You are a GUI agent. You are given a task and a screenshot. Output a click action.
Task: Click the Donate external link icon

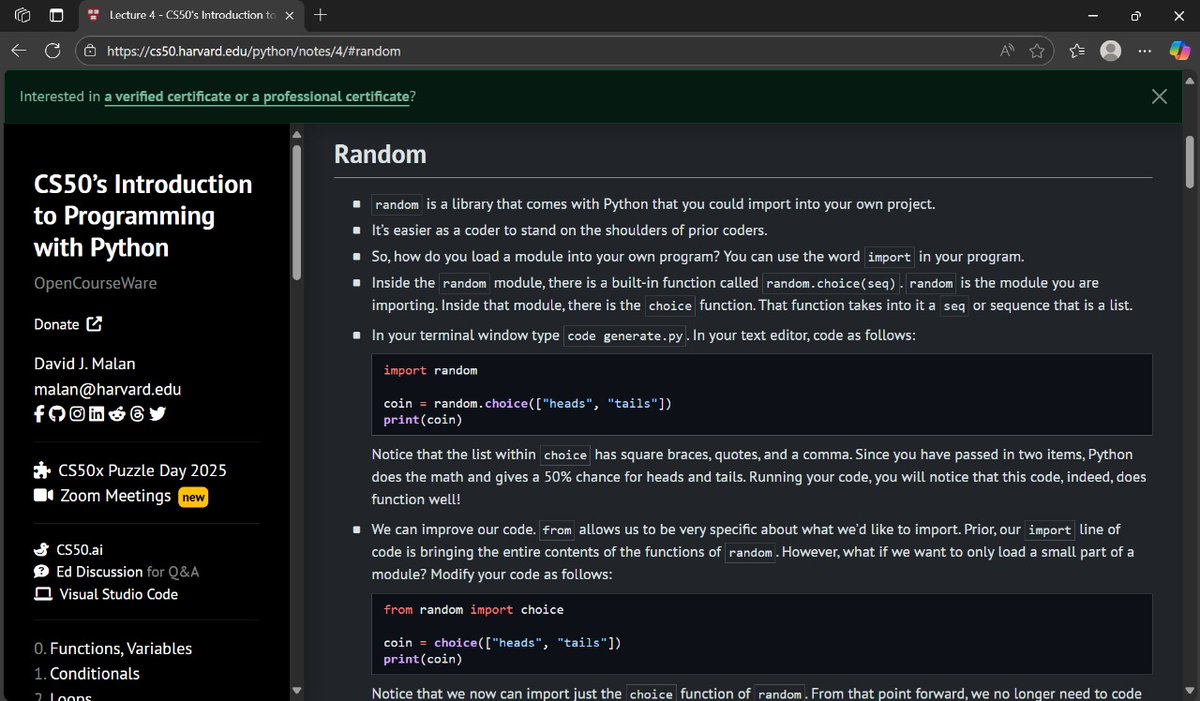click(x=94, y=324)
